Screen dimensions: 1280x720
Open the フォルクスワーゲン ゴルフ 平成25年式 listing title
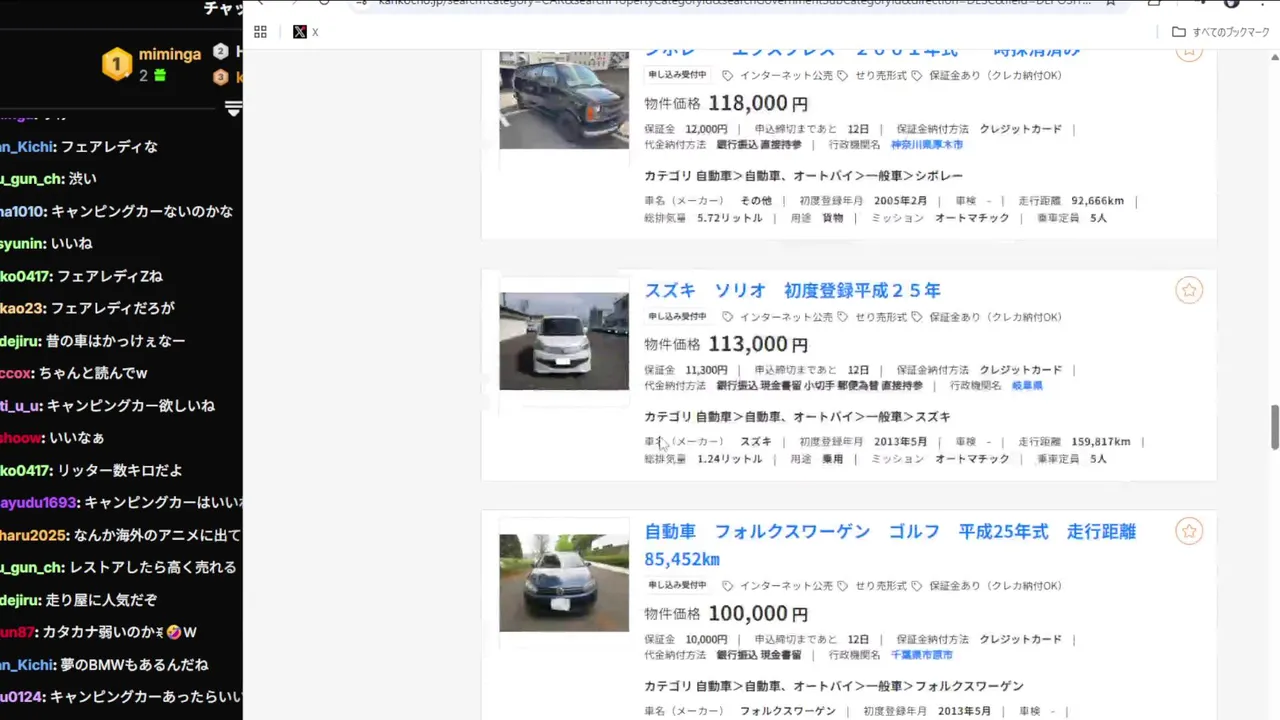[890, 545]
